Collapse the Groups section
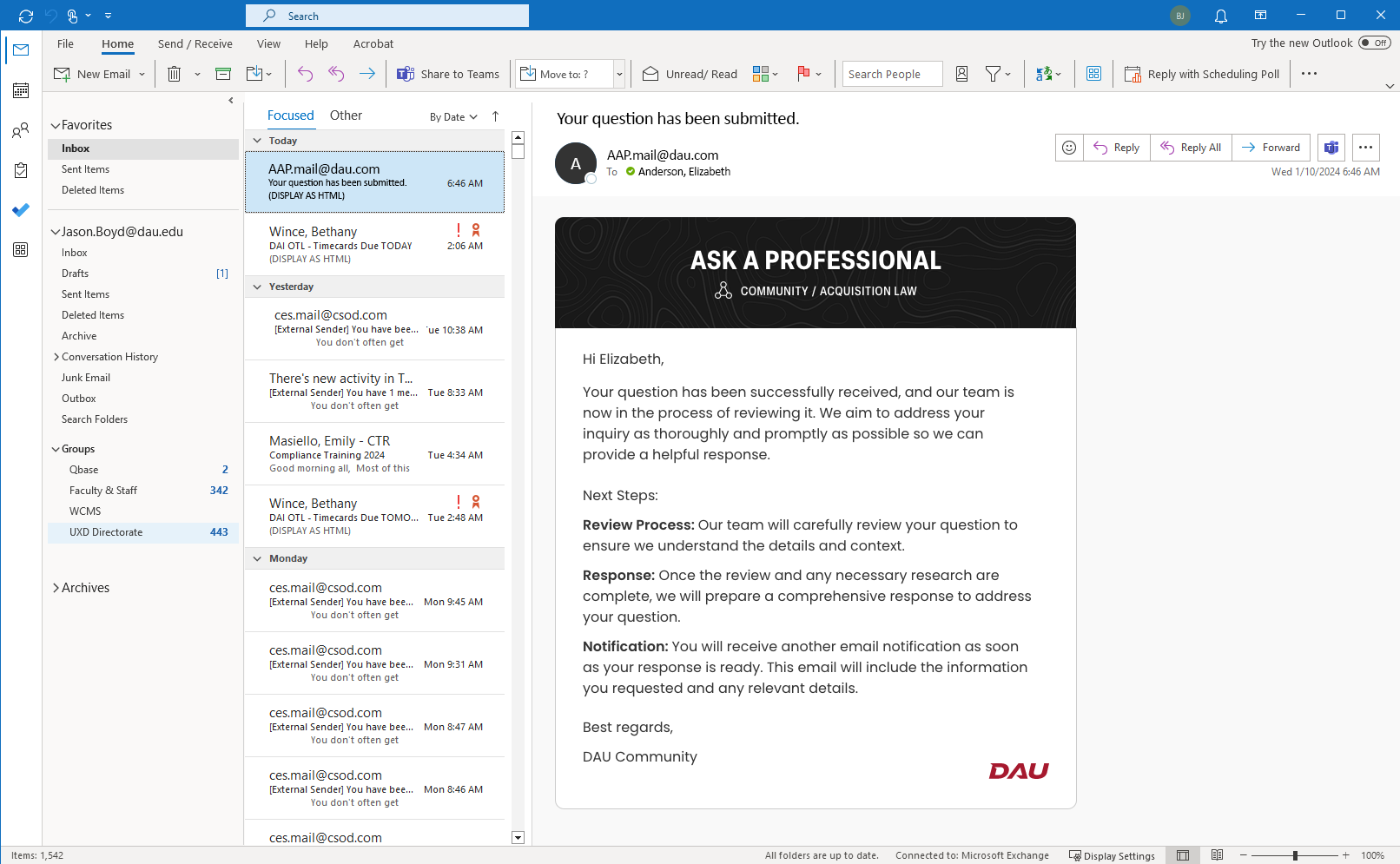 [56, 449]
